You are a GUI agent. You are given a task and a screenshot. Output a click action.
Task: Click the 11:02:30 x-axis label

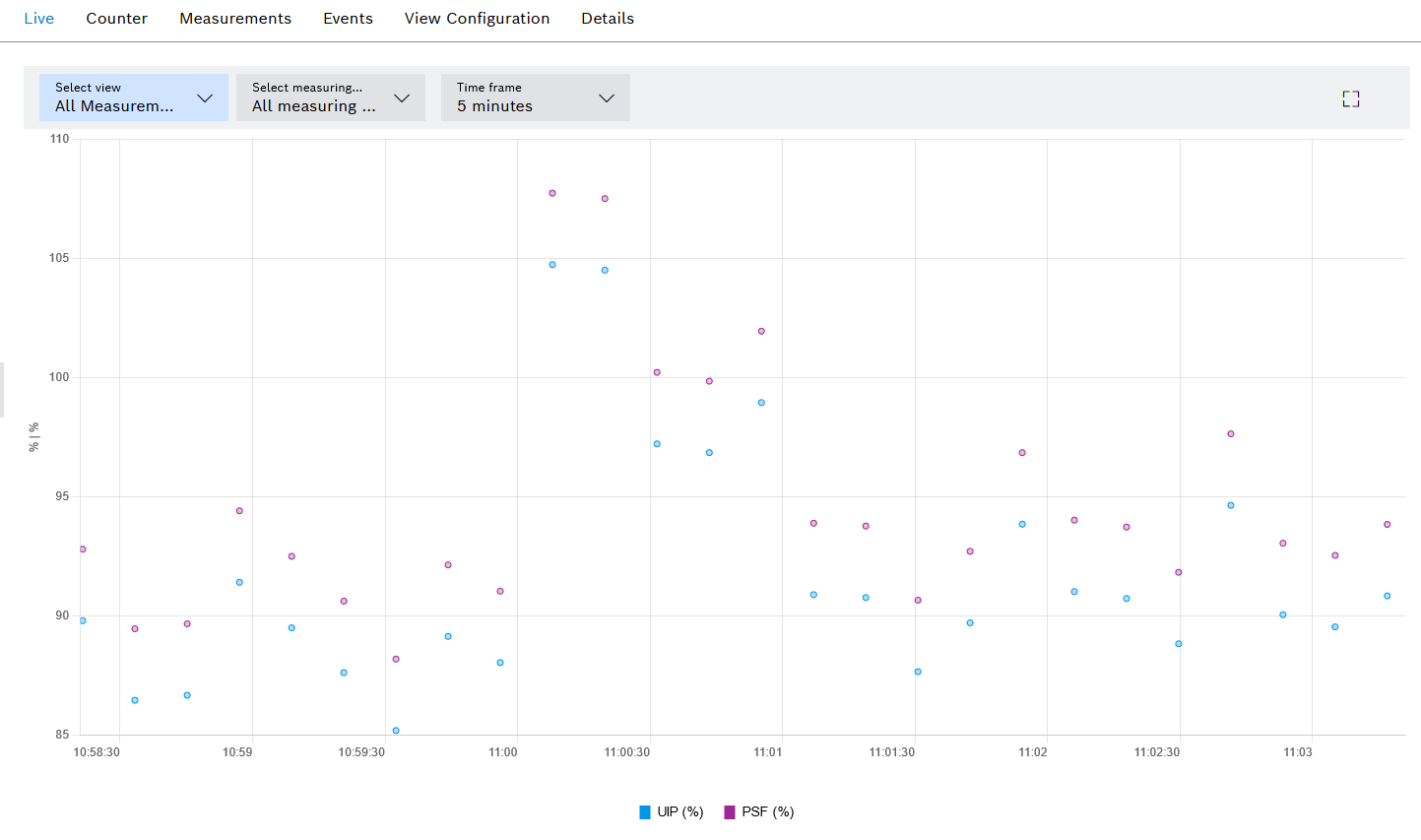coord(1157,752)
